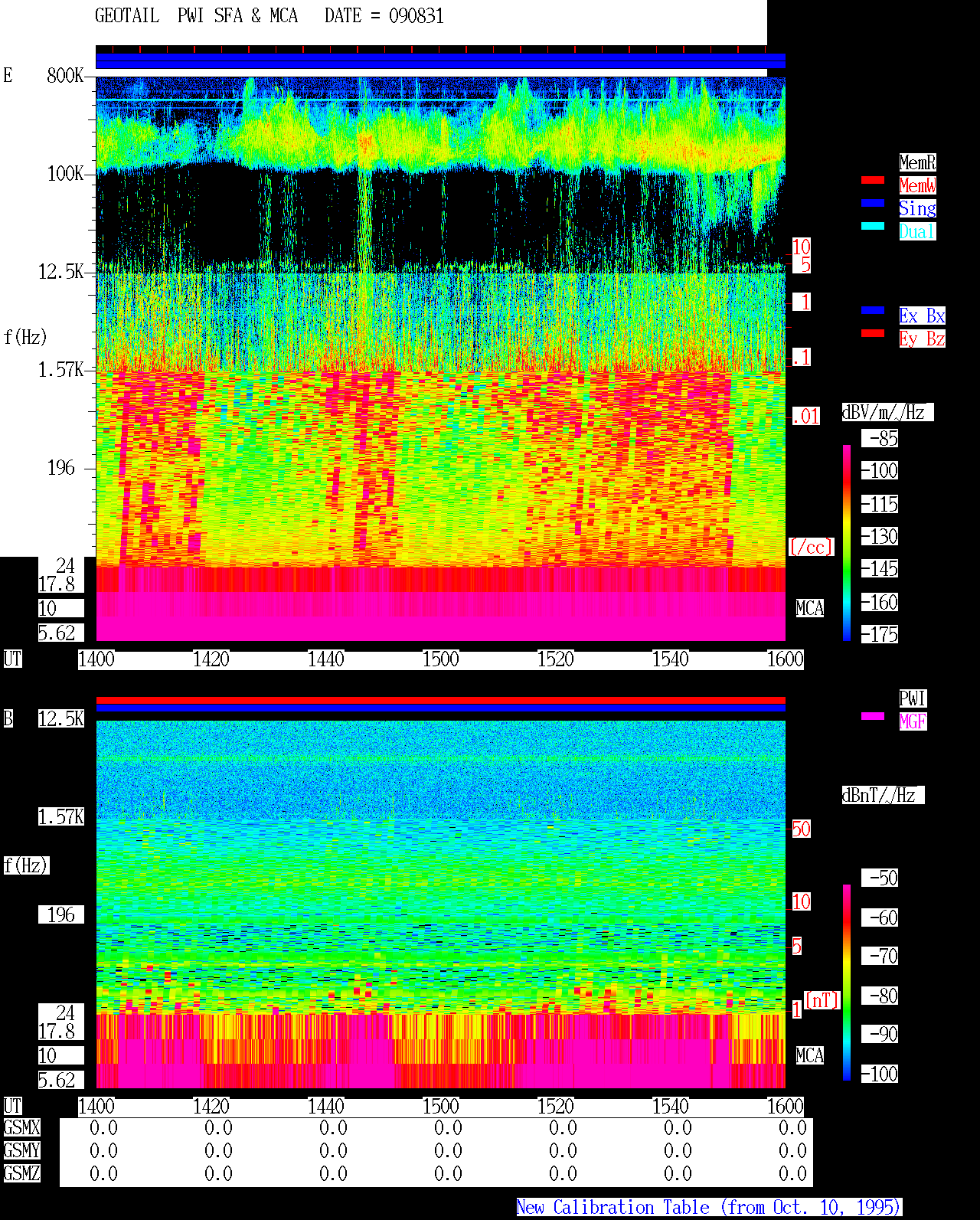
Task: Click the blue Ex Bx legend swatch
Action: (873, 310)
